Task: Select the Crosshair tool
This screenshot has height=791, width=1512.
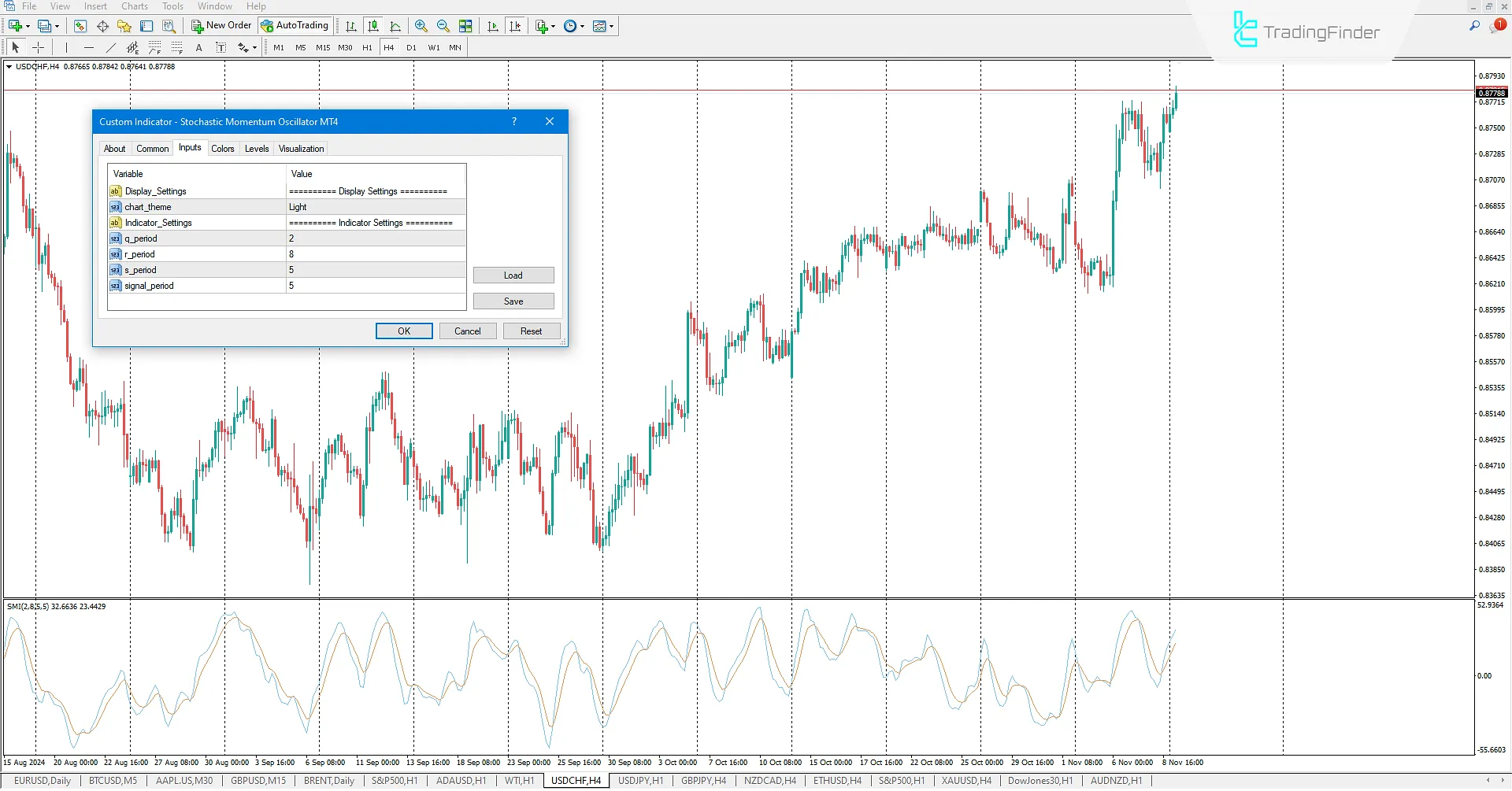Action: point(38,47)
